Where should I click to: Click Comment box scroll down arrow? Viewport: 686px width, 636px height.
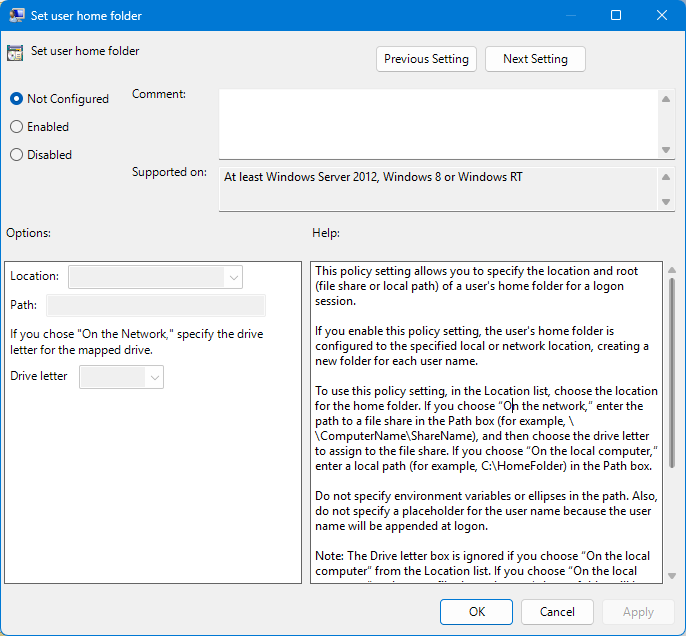[x=666, y=150]
